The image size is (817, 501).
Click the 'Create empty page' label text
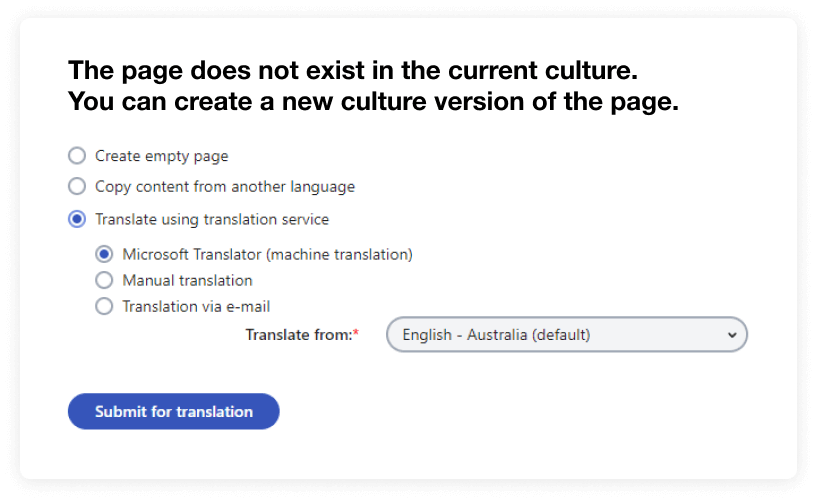click(161, 156)
